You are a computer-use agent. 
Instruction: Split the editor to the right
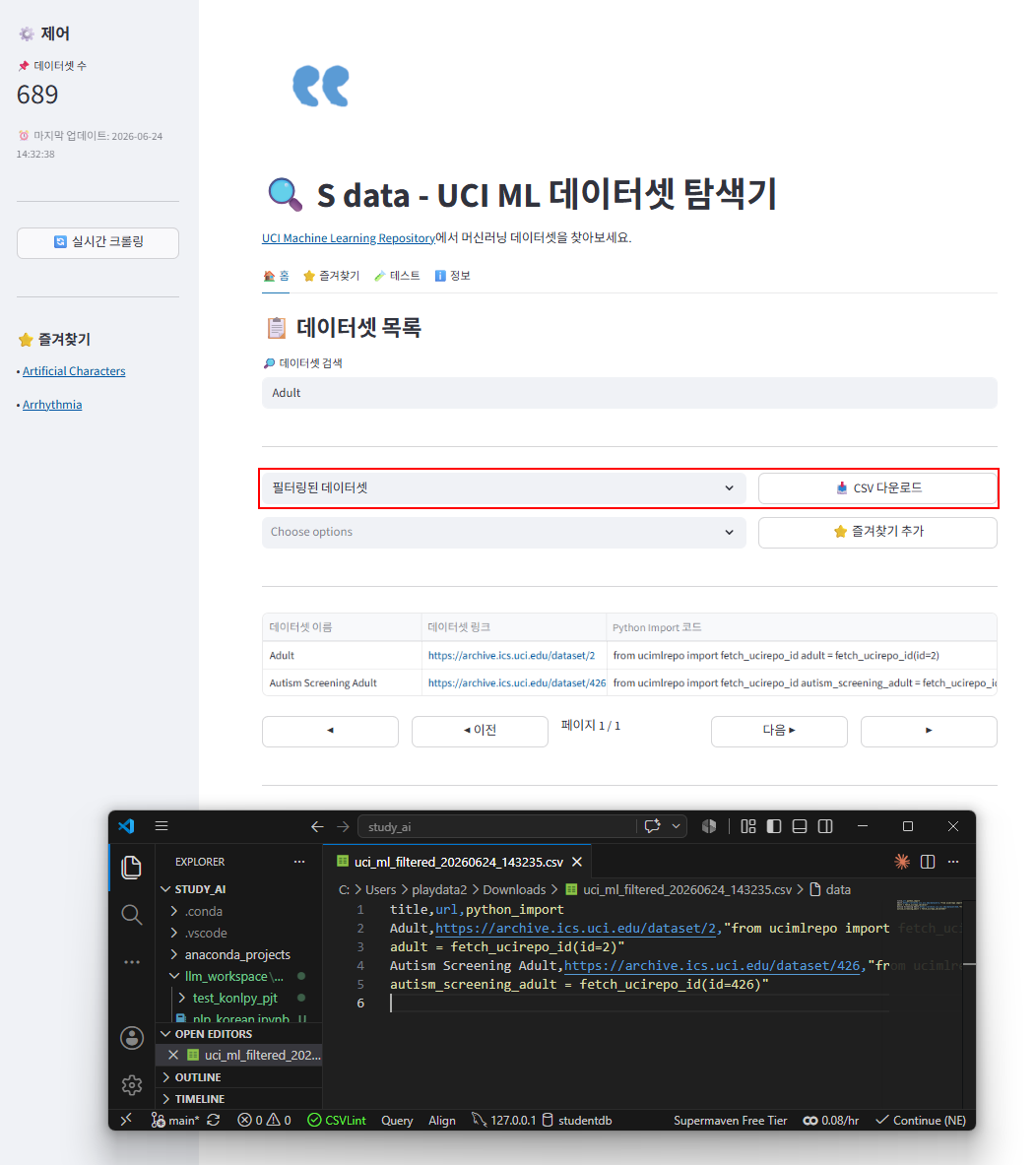[928, 861]
